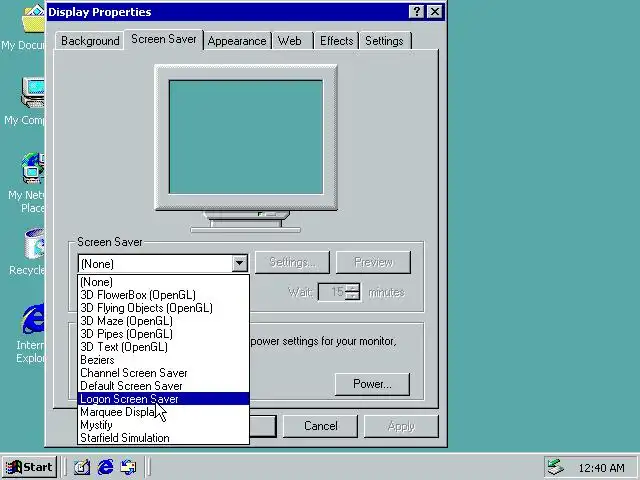Open monitor Power settings button
This screenshot has height=480, width=640.
click(x=372, y=384)
